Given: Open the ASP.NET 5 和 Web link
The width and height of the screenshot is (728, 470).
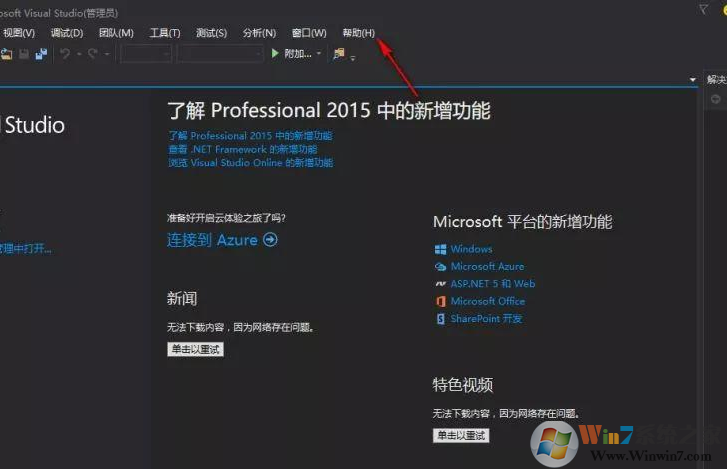Looking at the screenshot, I should click(493, 284).
